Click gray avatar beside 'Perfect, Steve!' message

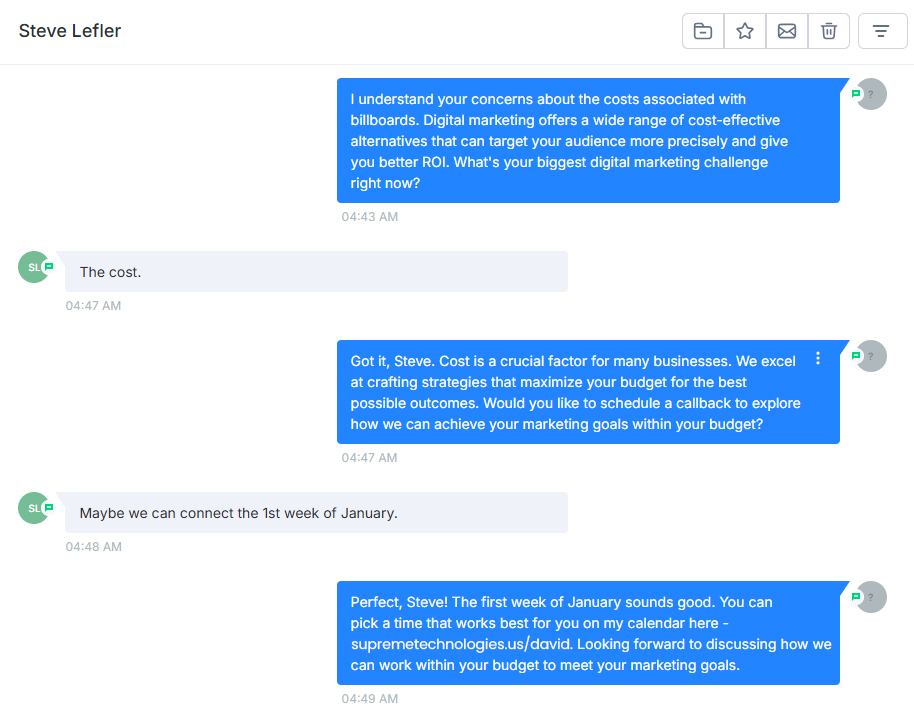pyautogui.click(x=871, y=597)
